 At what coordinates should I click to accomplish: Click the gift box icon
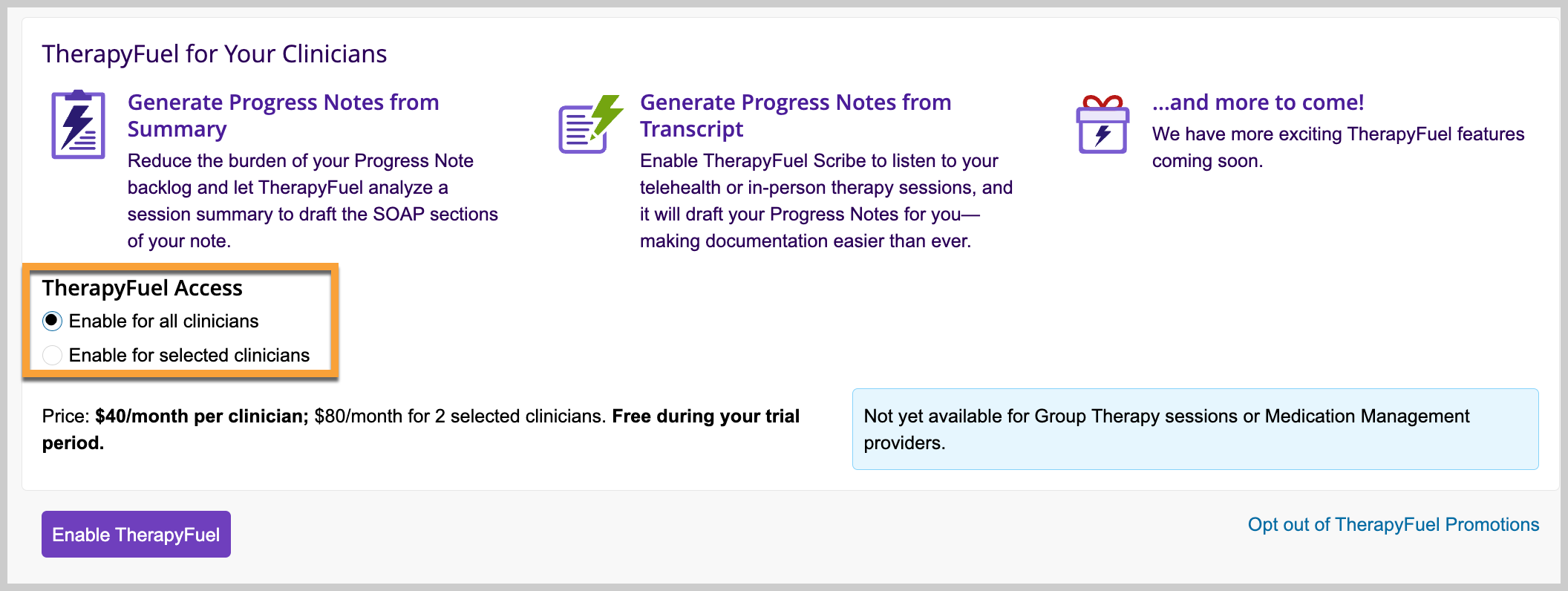tap(1102, 125)
